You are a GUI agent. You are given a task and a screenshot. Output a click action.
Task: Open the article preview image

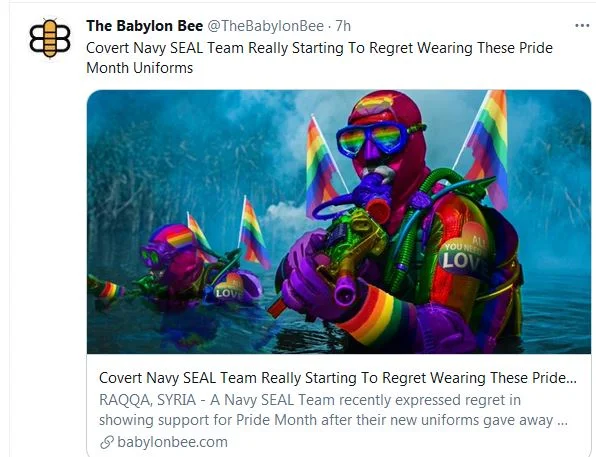tap(339, 222)
